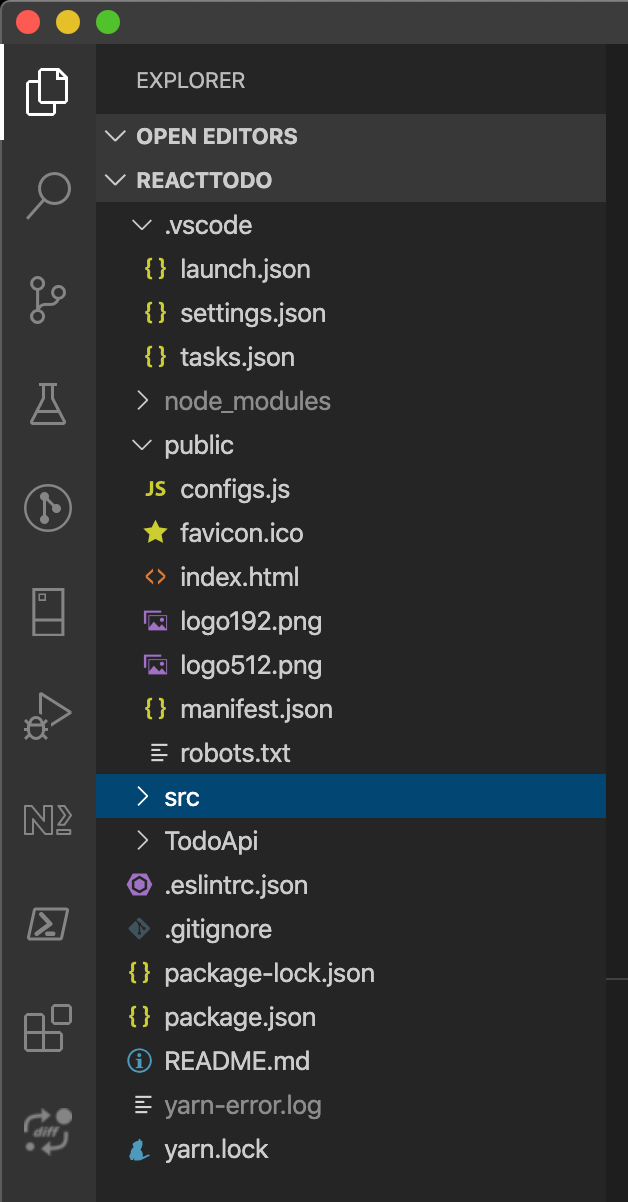Collapse the .vscode folder
The image size is (628, 1202).
141,225
